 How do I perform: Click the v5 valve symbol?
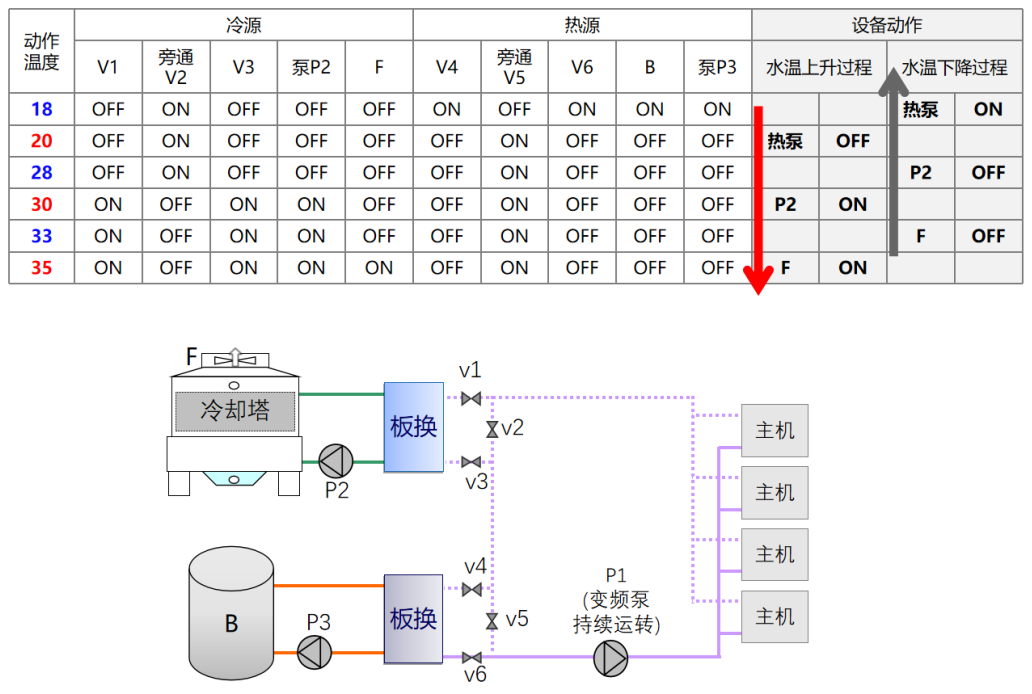pos(491,621)
